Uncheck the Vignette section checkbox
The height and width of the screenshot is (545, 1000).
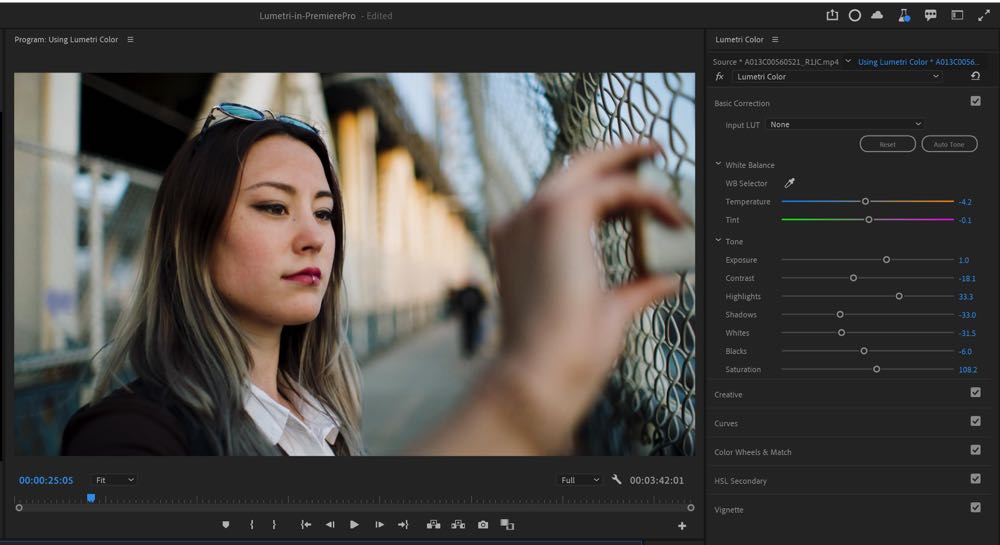pos(975,508)
